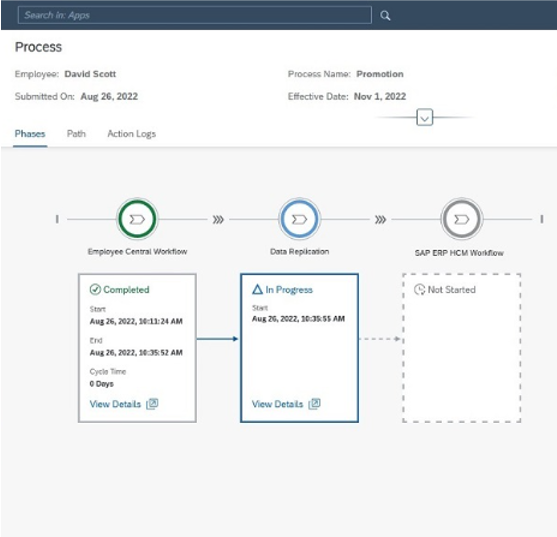Image resolution: width=557 pixels, height=537 pixels.
Task: Click chevrons between Employee Central and Data Replication
Action: tap(218, 220)
